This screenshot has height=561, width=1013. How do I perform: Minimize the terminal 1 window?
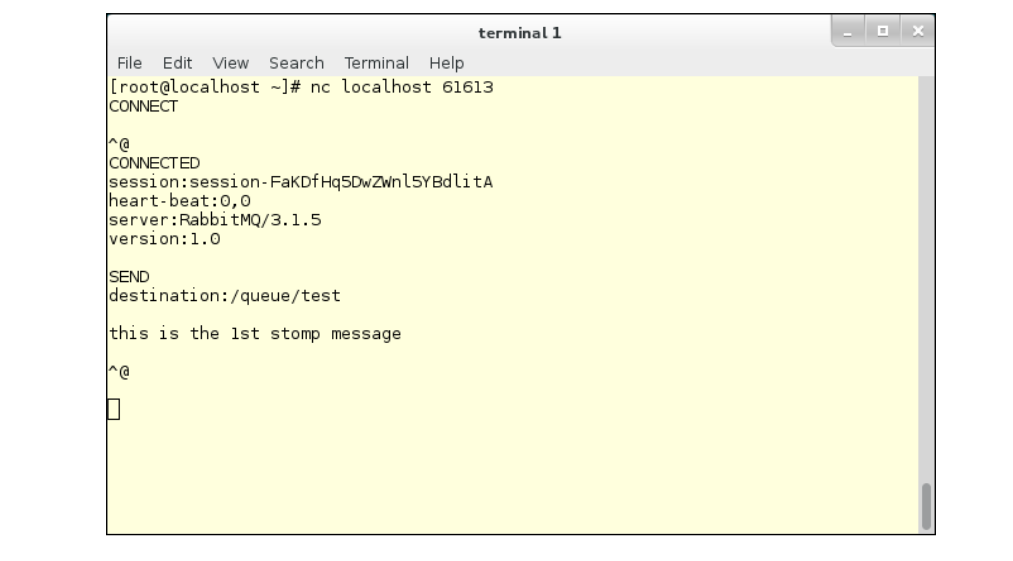(x=848, y=32)
